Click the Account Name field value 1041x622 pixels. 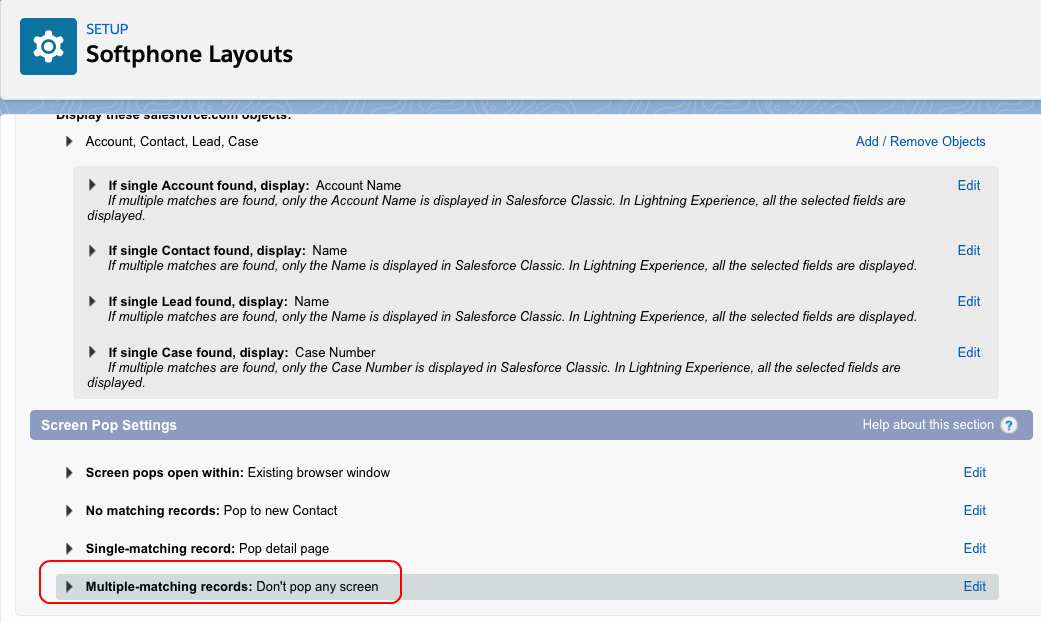click(359, 185)
